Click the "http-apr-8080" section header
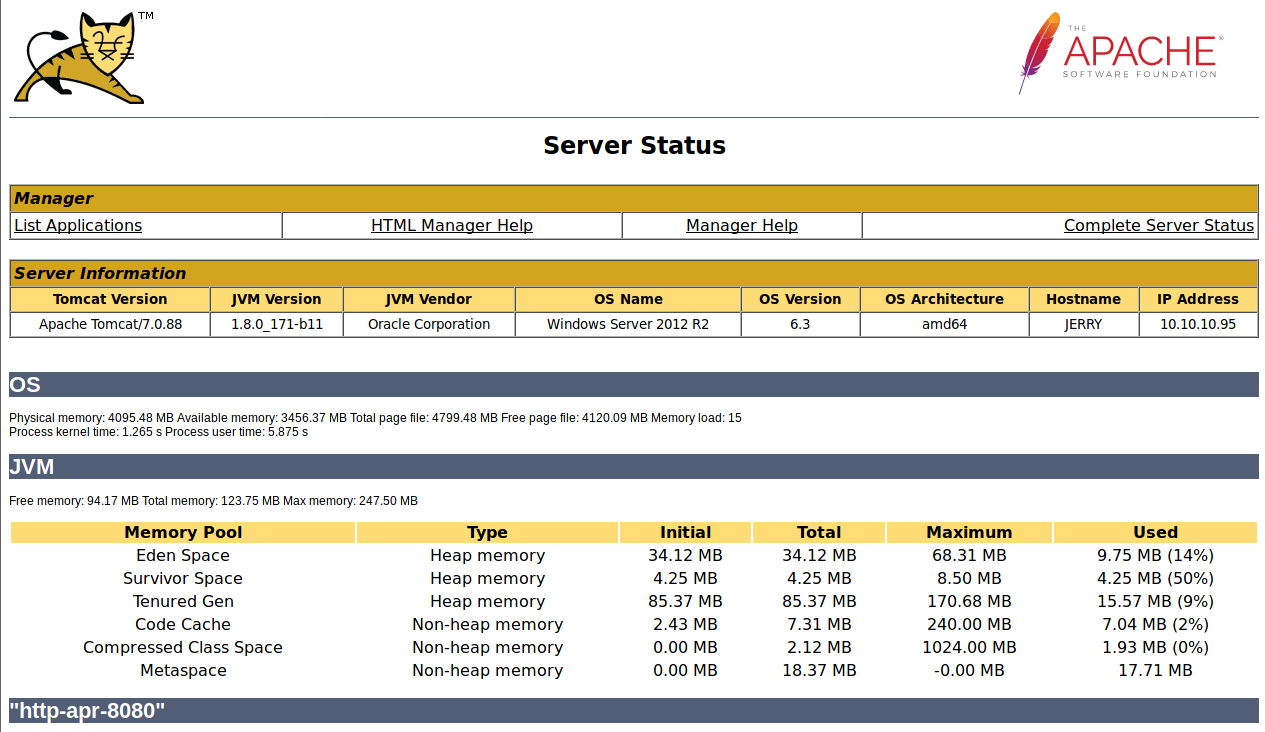 (634, 711)
